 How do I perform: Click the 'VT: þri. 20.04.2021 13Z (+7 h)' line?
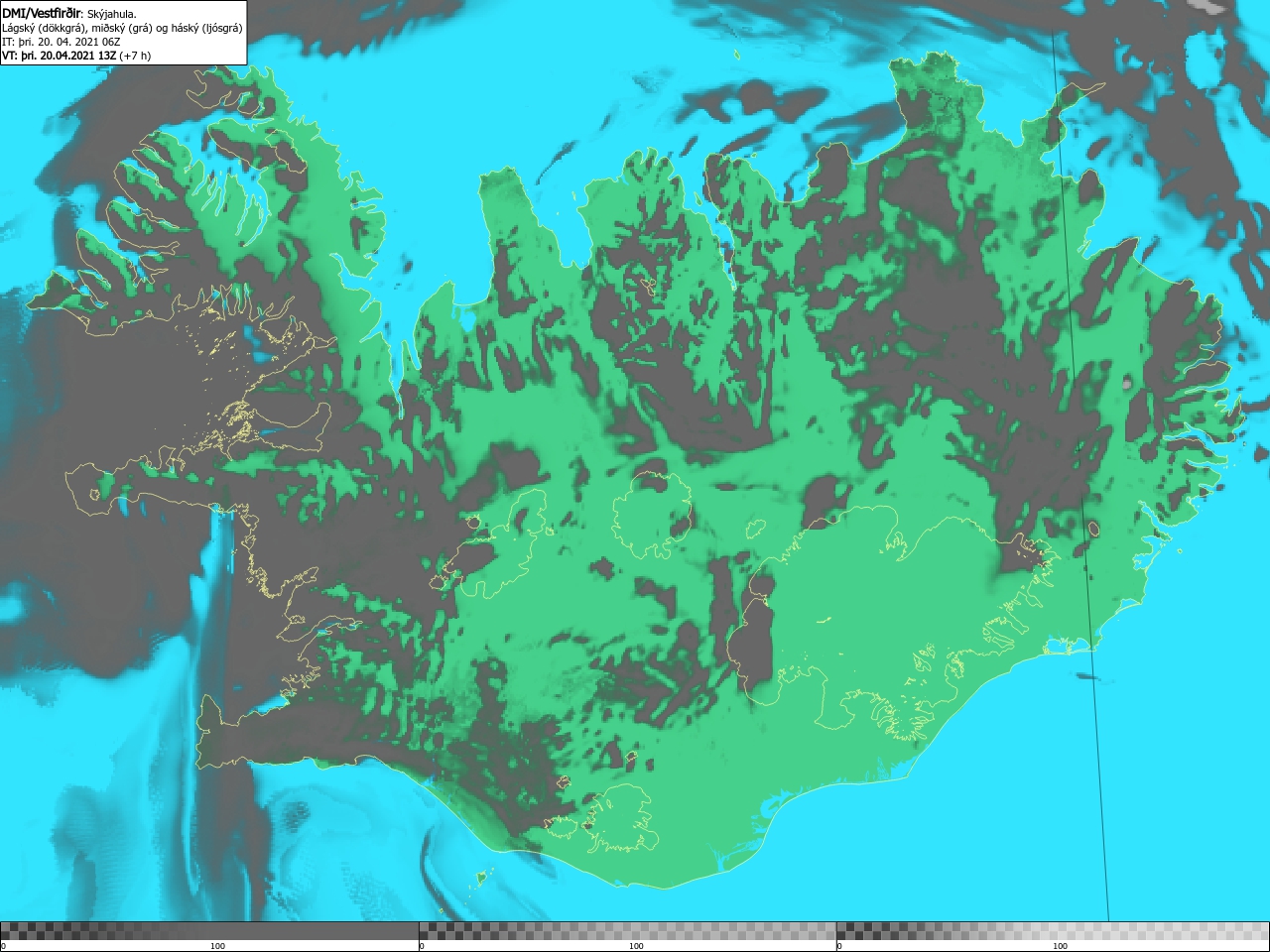click(76, 56)
